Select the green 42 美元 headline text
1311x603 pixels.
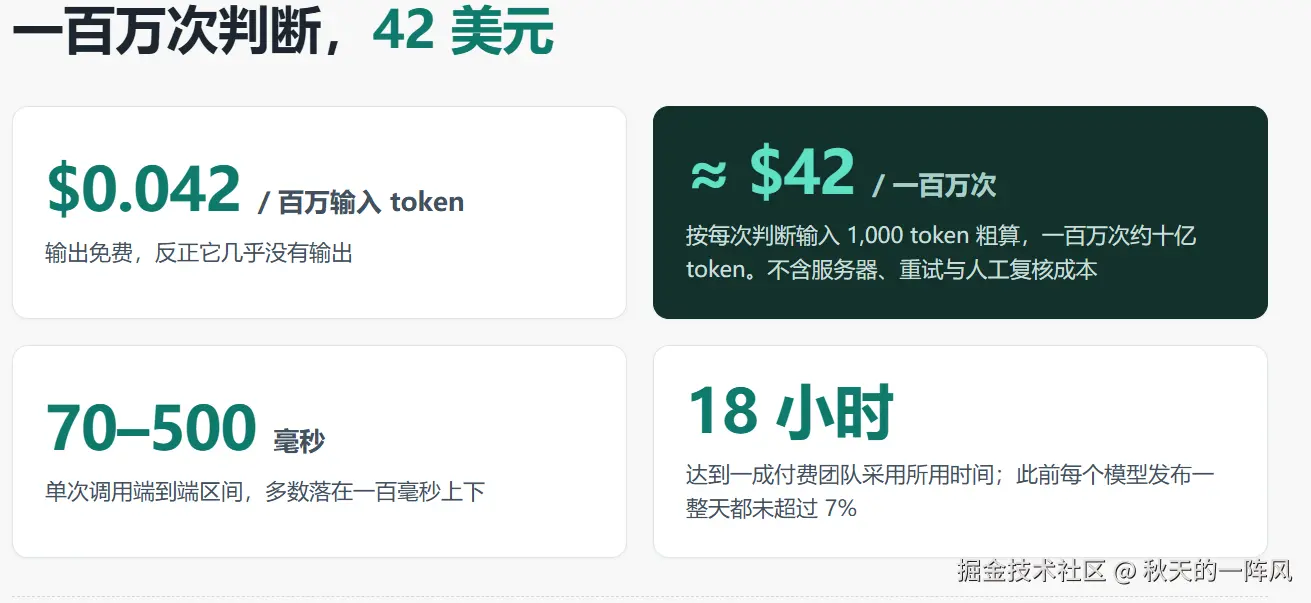(462, 33)
